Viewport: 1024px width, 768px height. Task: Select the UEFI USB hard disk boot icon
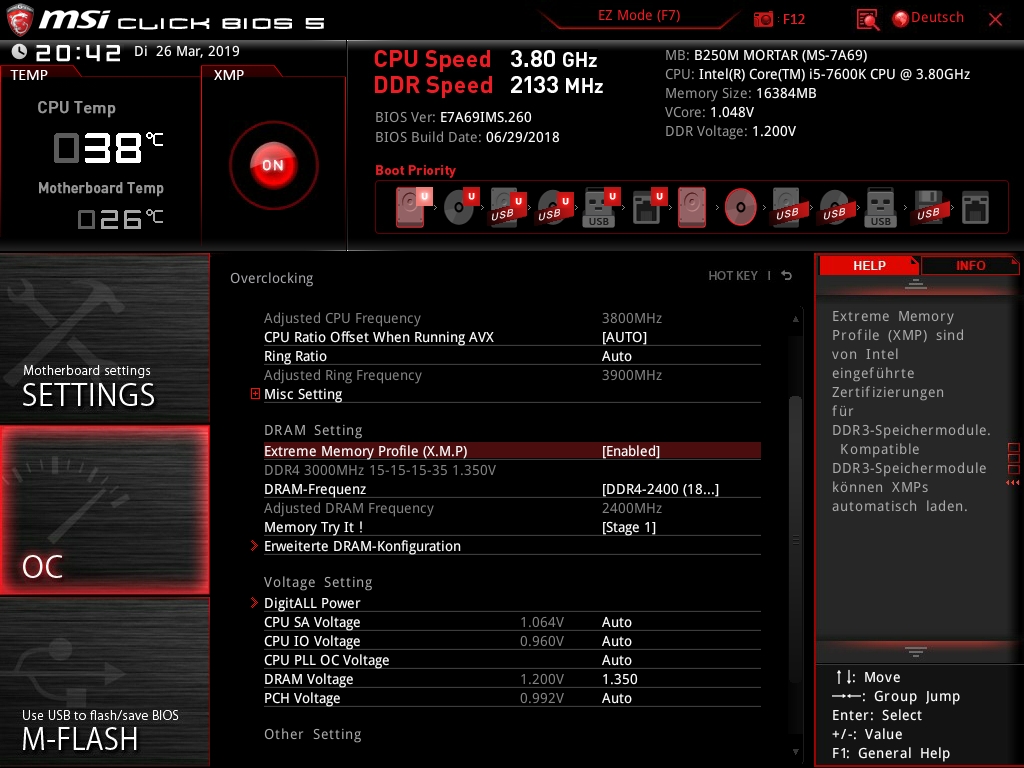click(507, 207)
